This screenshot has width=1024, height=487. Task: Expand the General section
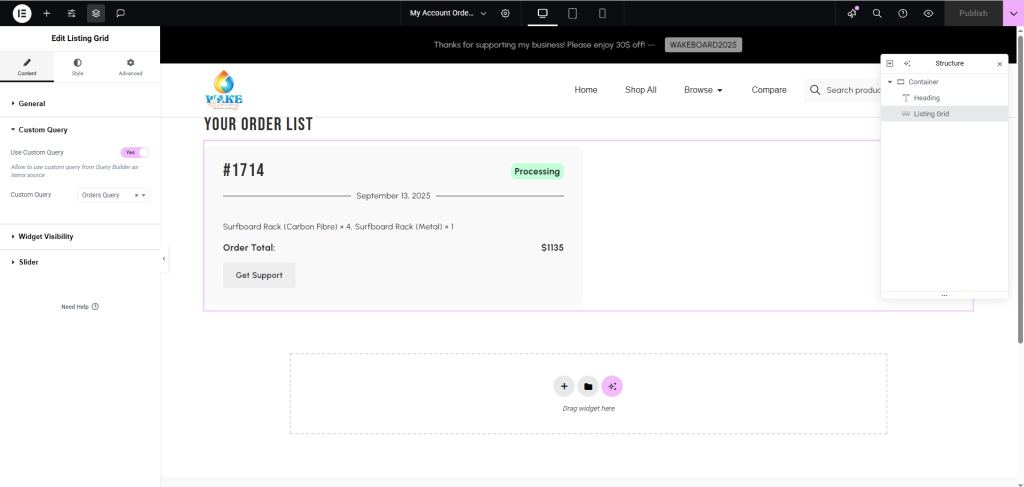click(32, 103)
